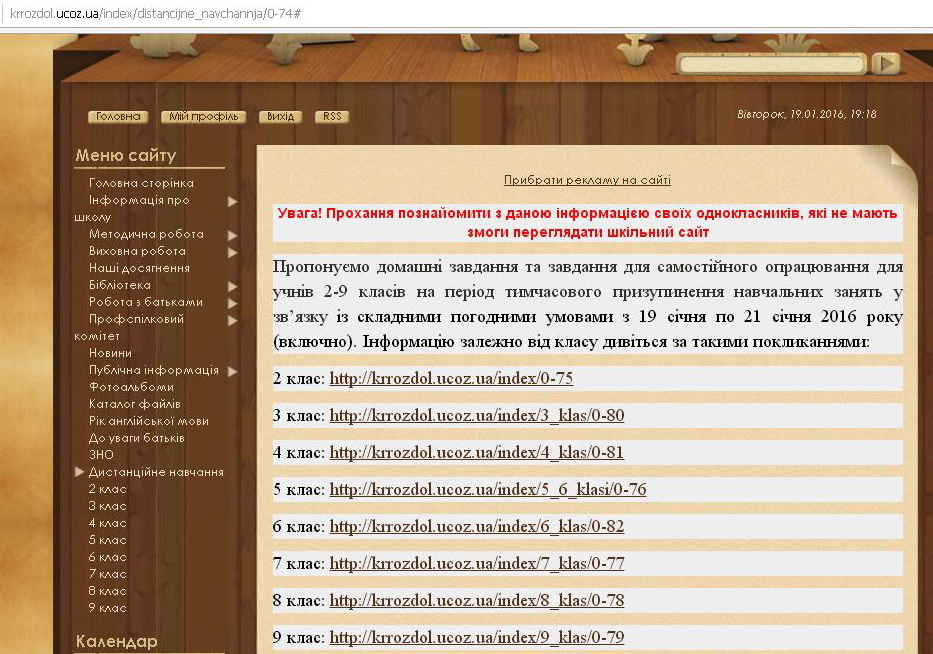Image resolution: width=933 pixels, height=654 pixels.
Task: Expand Публічна інформація submenu arrow
Action: tap(233, 371)
